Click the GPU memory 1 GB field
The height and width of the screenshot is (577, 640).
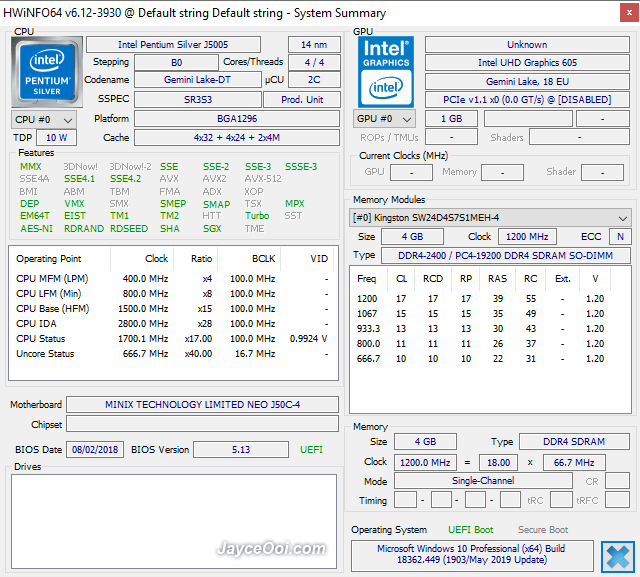tap(451, 119)
